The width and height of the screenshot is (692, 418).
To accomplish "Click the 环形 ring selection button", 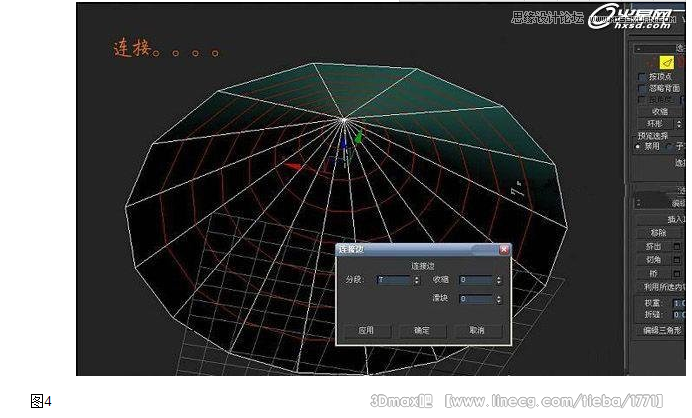I will click(x=655, y=124).
